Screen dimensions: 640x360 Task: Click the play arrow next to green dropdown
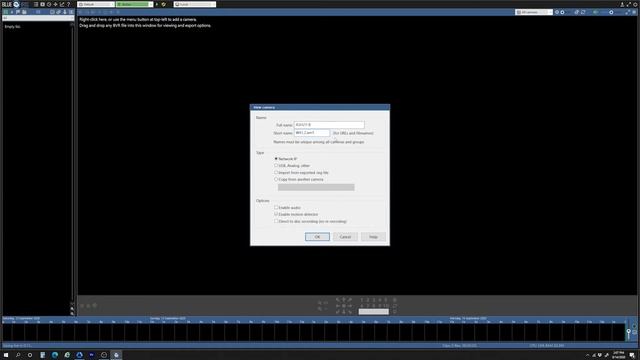pyautogui.click(x=157, y=4)
